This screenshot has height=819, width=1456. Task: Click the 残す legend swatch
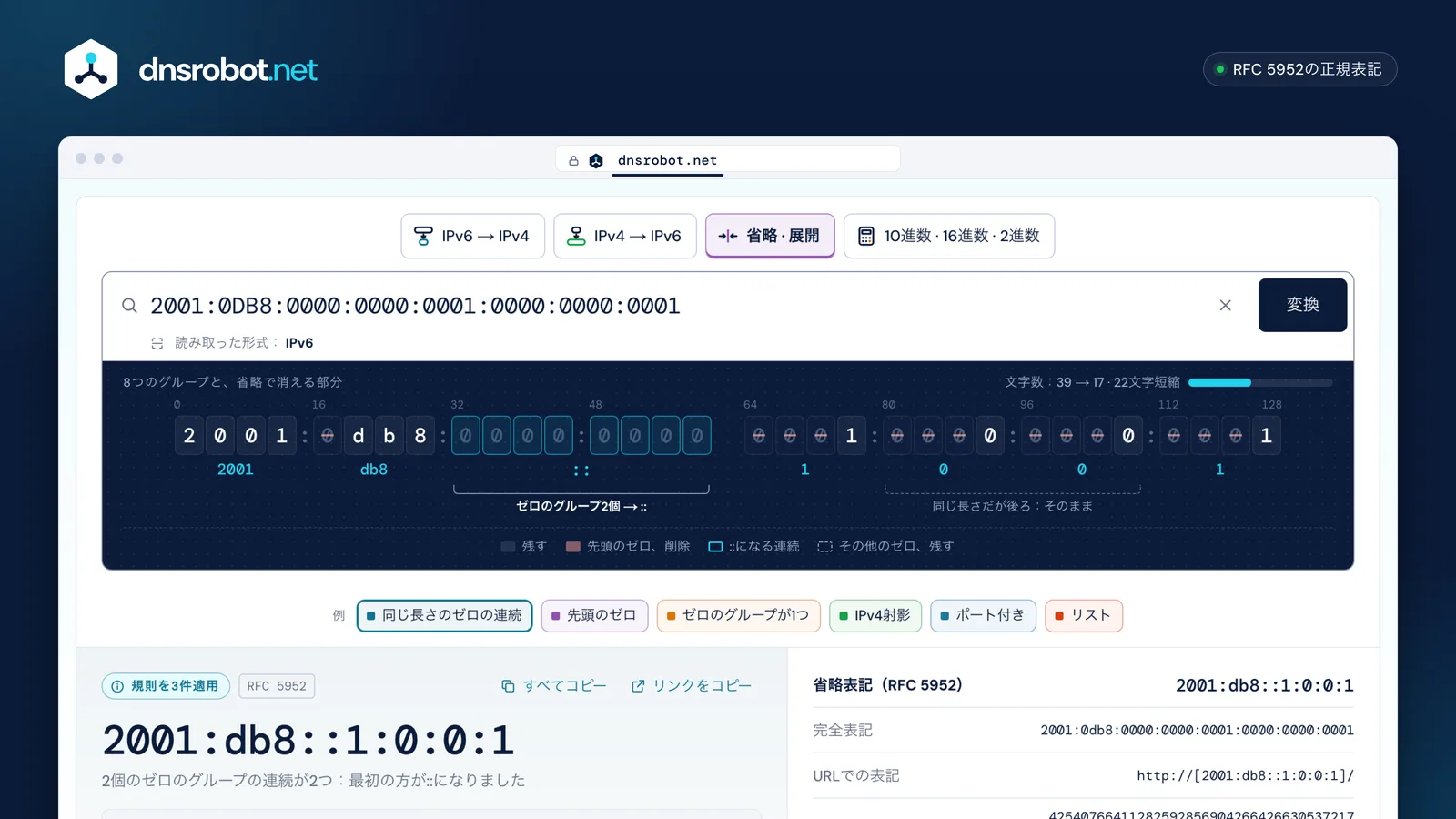coord(509,547)
